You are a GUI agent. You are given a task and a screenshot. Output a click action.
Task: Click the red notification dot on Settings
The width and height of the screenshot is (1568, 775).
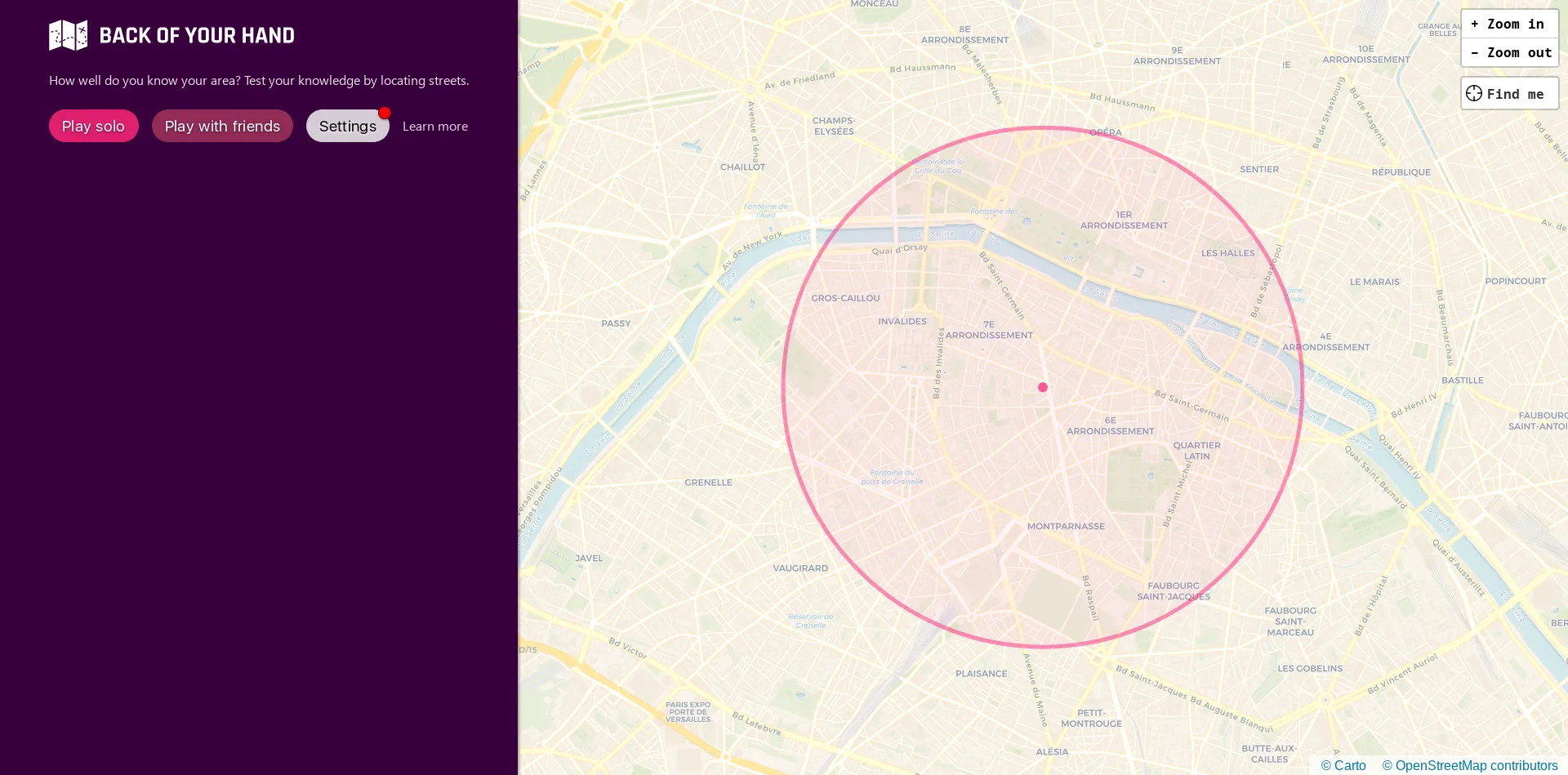pos(385,114)
